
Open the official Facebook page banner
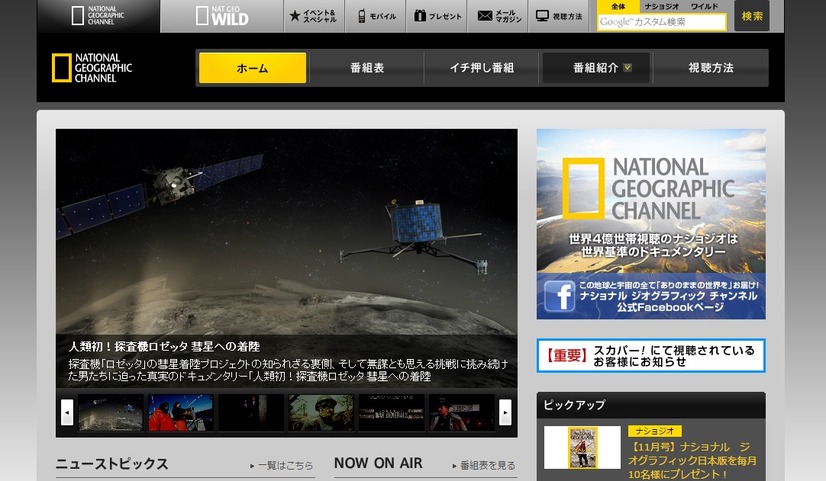click(x=651, y=296)
